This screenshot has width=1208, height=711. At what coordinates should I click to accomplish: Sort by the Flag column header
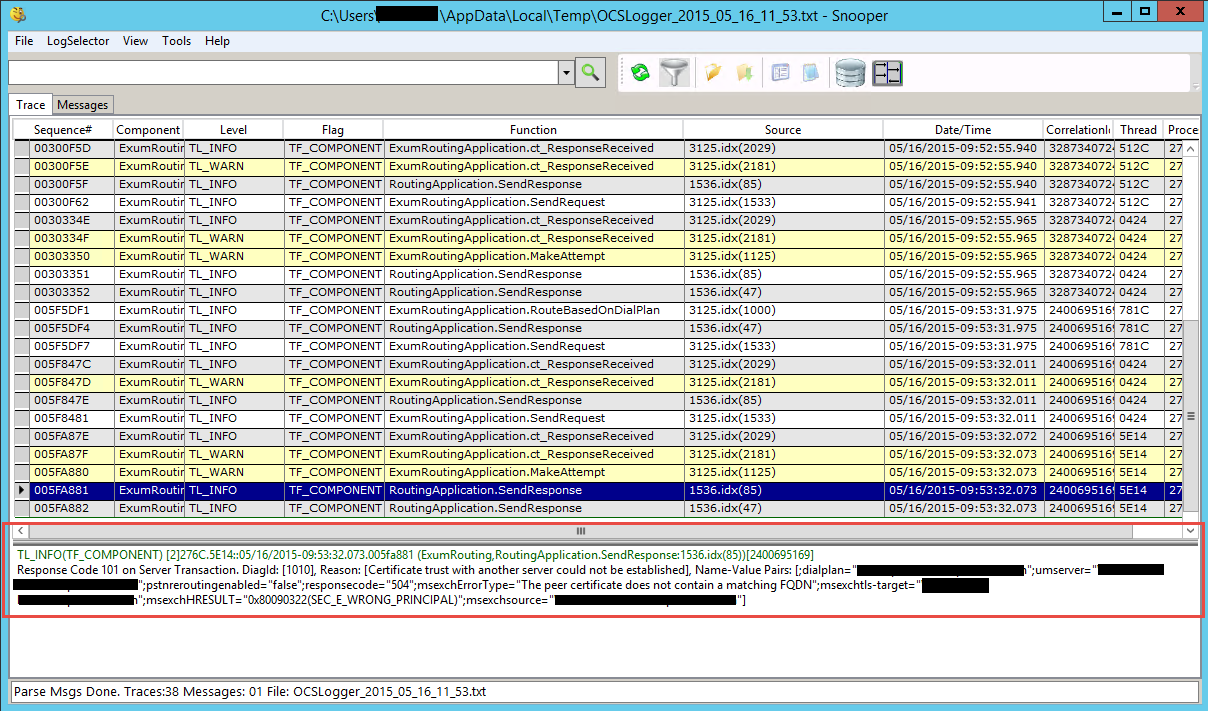(x=333, y=130)
